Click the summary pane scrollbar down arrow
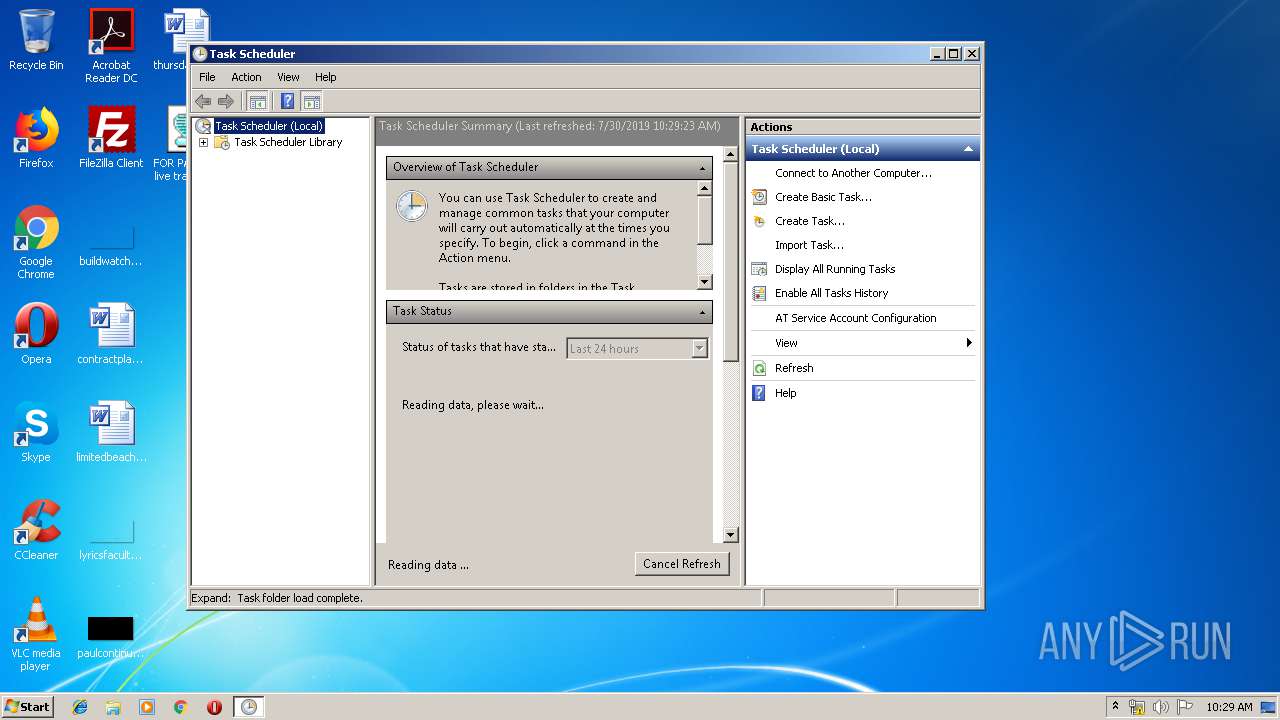 point(730,535)
